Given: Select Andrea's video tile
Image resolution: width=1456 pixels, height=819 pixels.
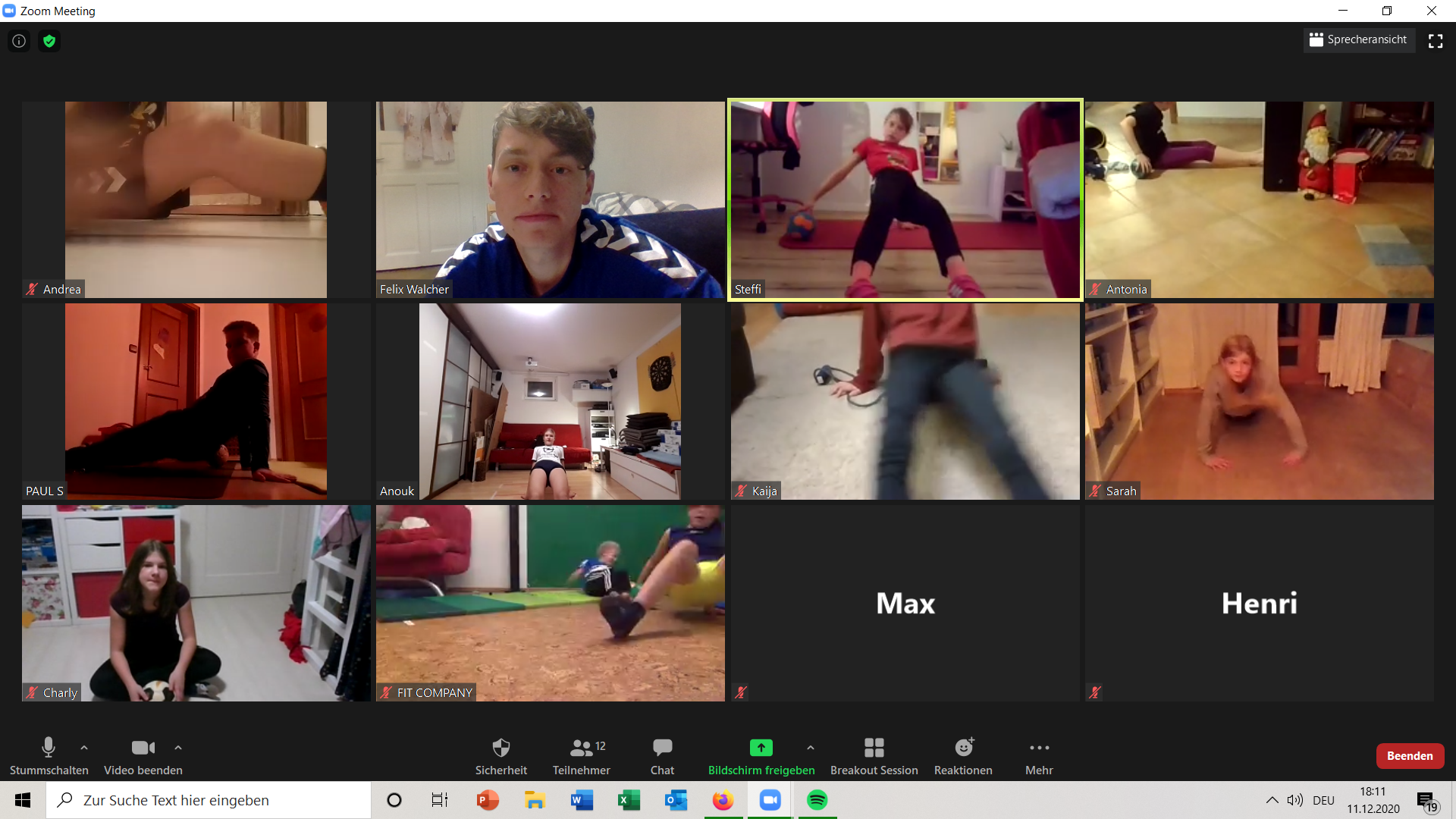Looking at the screenshot, I should [196, 199].
